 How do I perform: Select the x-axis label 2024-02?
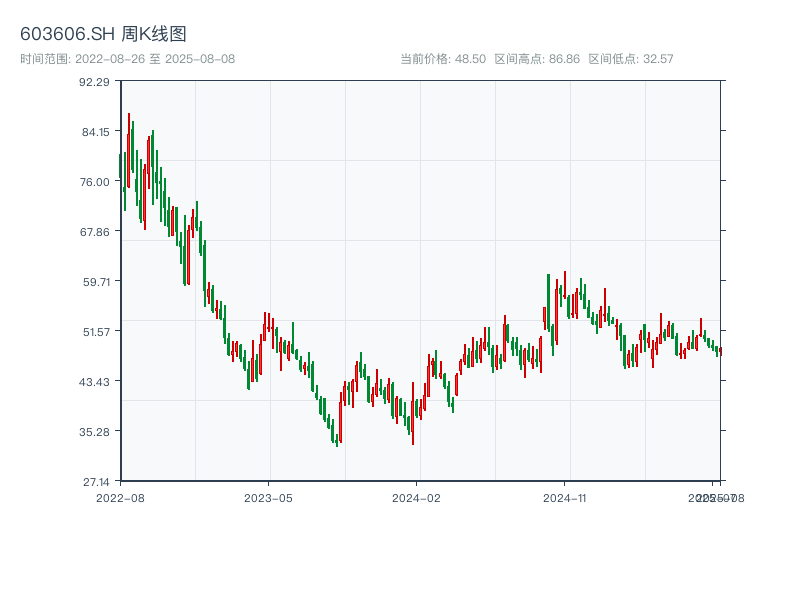pyautogui.click(x=416, y=498)
